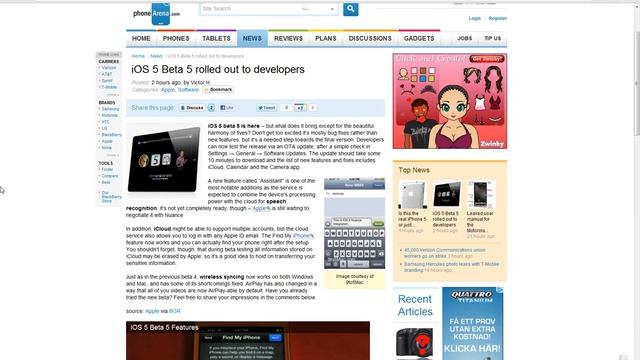Screen dimensions: 640x360
Task: Open the GADGETS tab
Action: (x=419, y=38)
